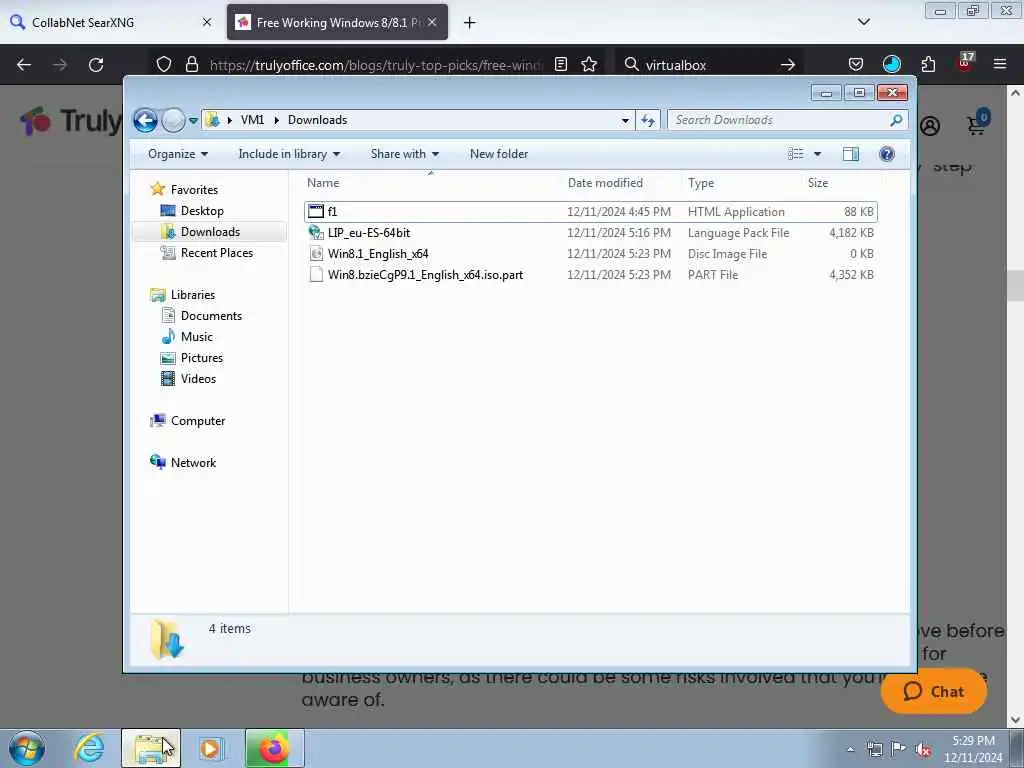This screenshot has width=1024, height=768.
Task: Select the Win8.1_English_x64 disc image file
Action: (591, 254)
